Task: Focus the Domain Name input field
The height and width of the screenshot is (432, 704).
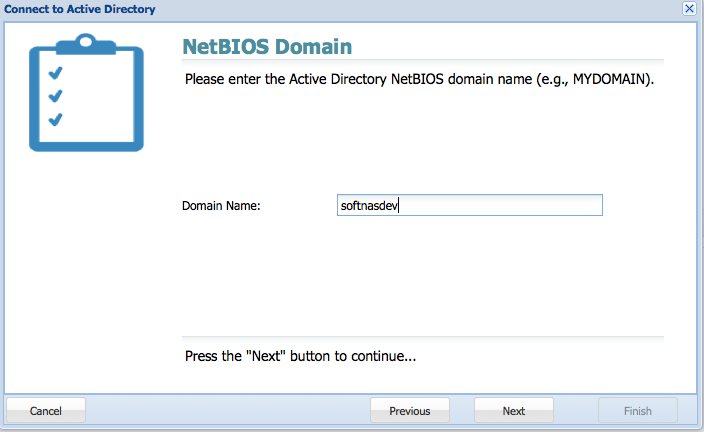Action: (470, 205)
